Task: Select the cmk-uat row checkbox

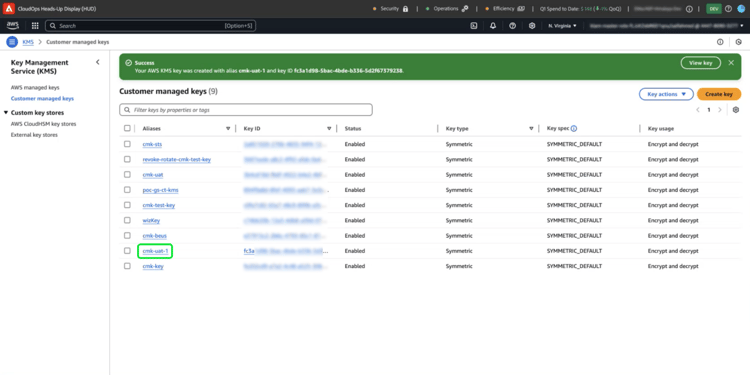Action: tap(127, 174)
